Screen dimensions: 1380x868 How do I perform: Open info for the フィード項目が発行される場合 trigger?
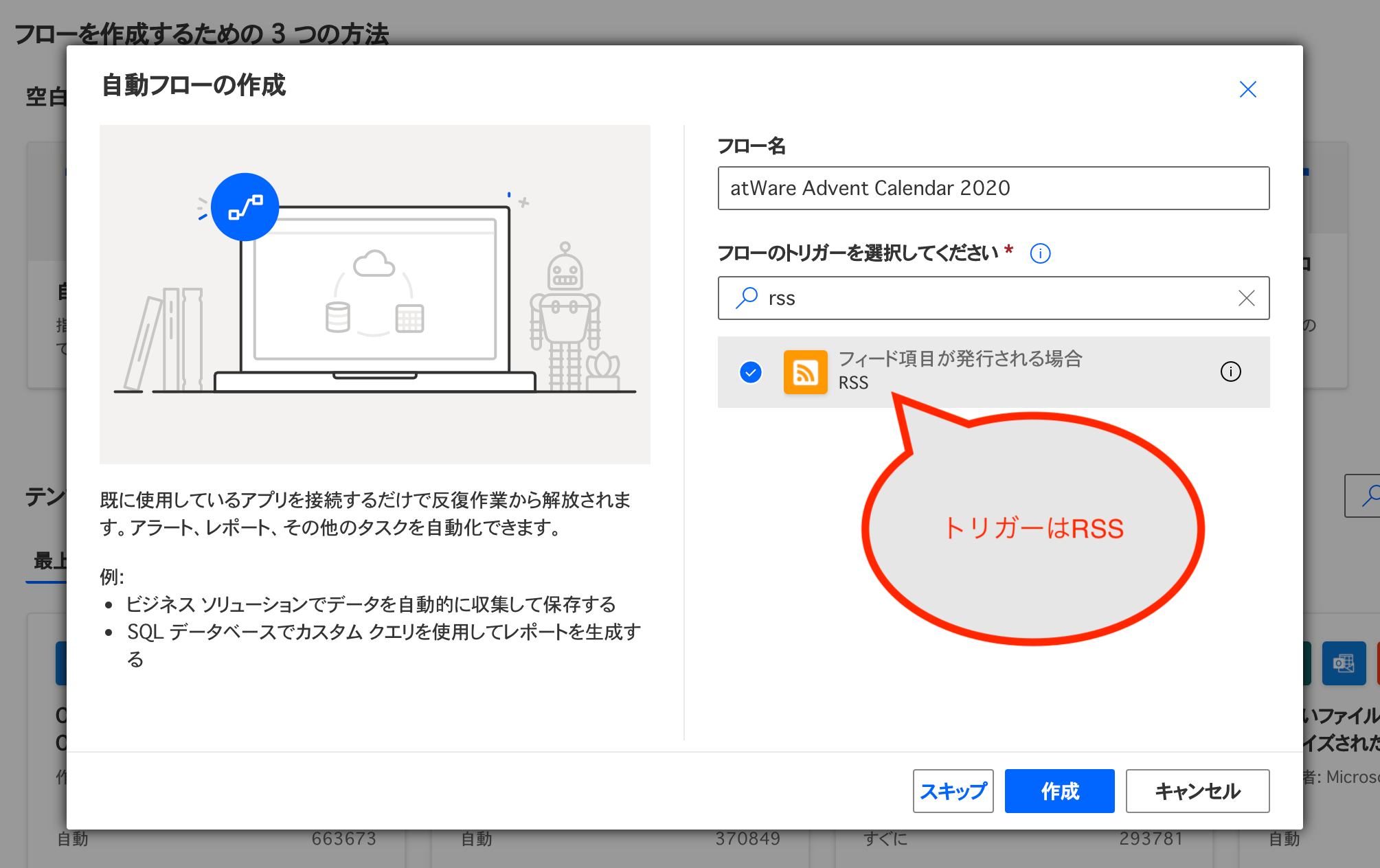(1231, 372)
